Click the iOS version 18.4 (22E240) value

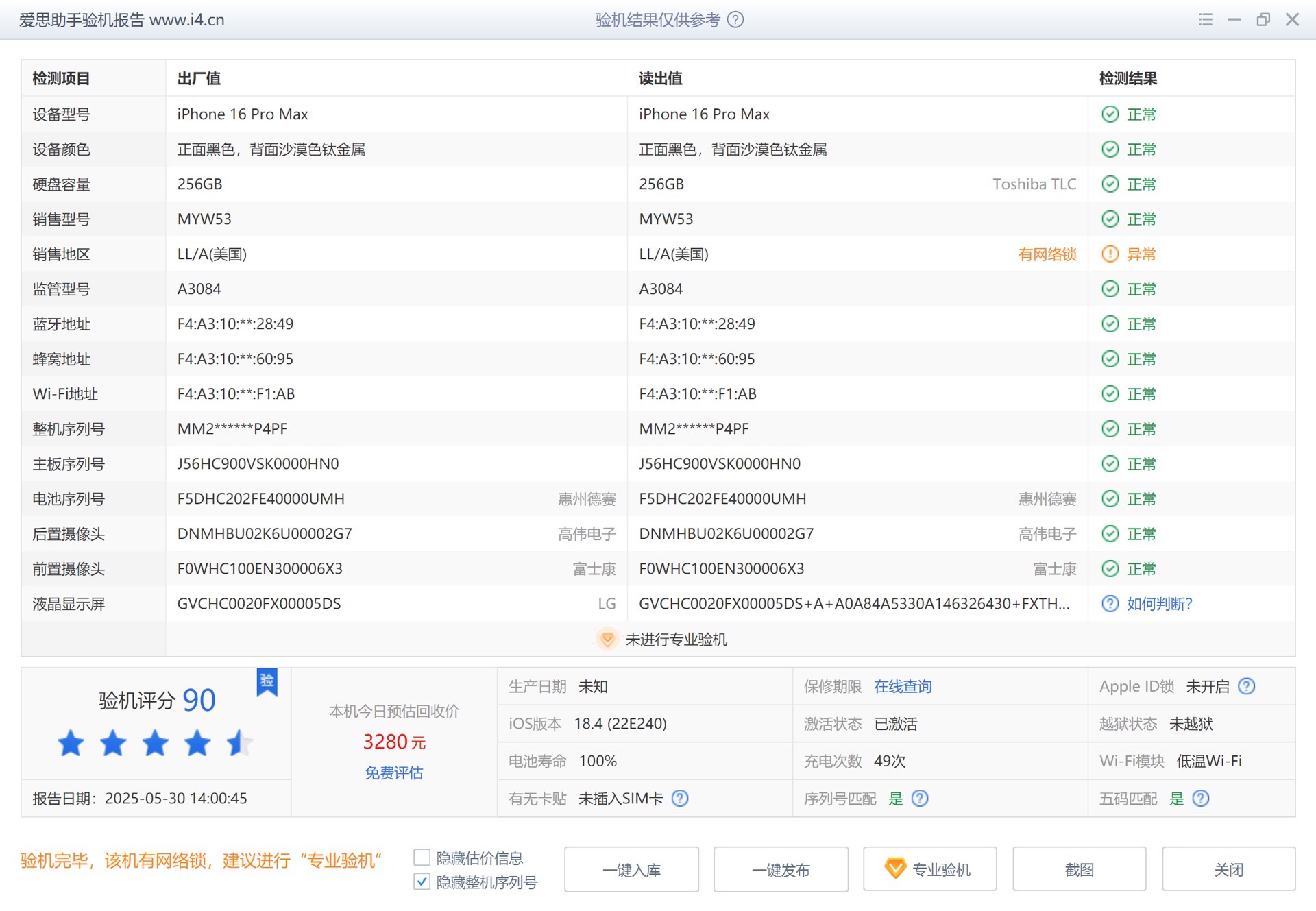click(x=620, y=724)
